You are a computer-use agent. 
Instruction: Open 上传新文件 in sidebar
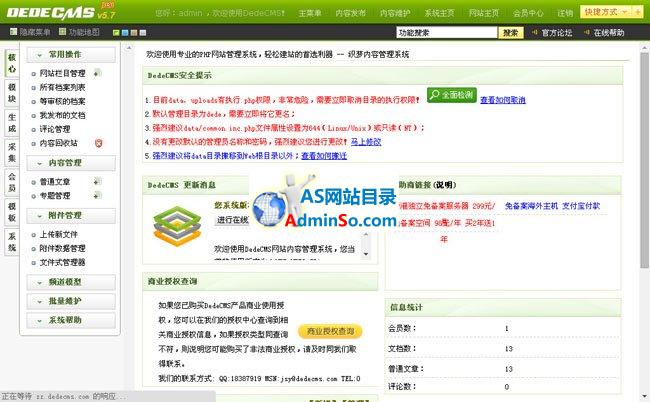coord(58,235)
